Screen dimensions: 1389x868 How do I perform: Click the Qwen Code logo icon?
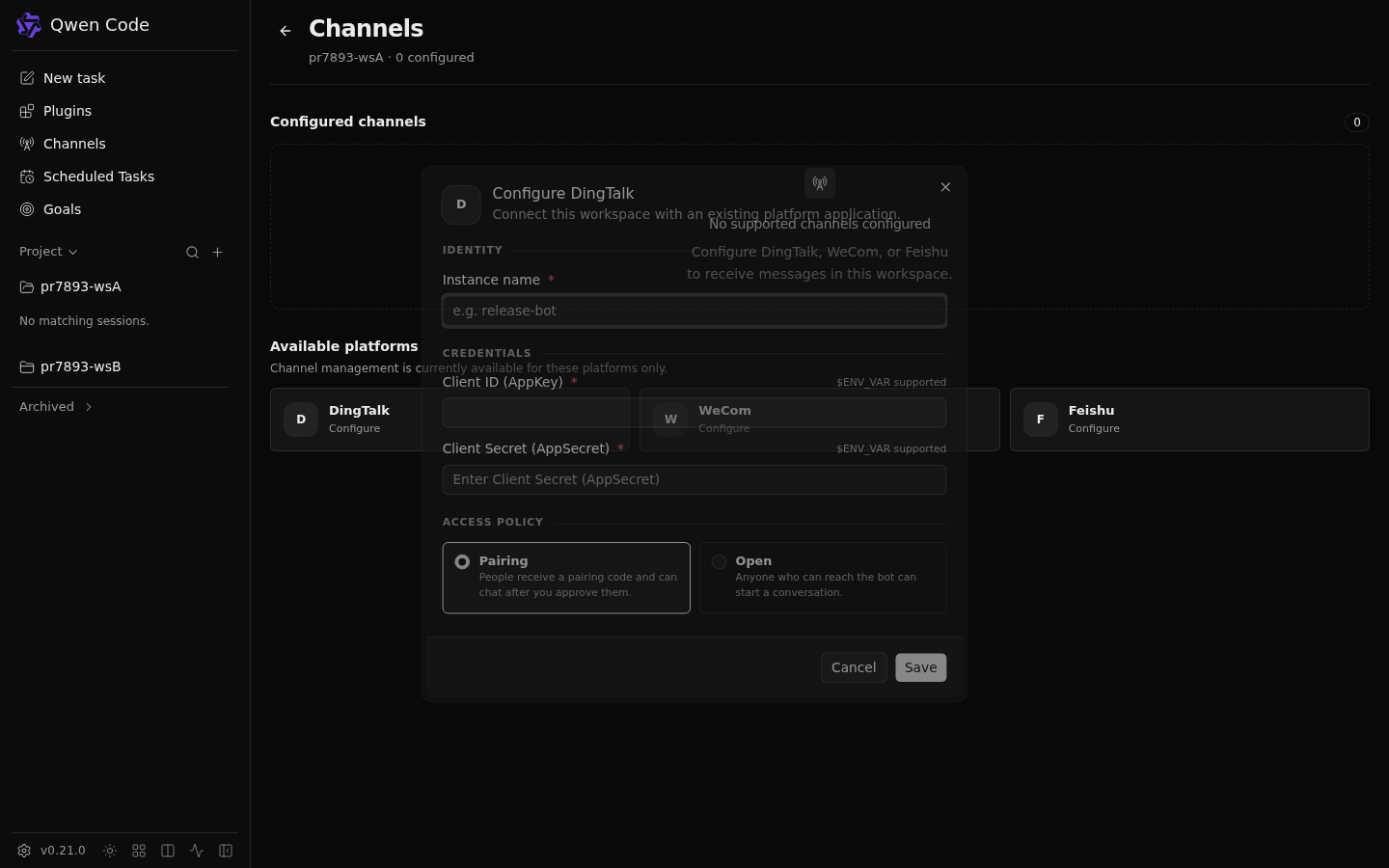click(x=29, y=25)
